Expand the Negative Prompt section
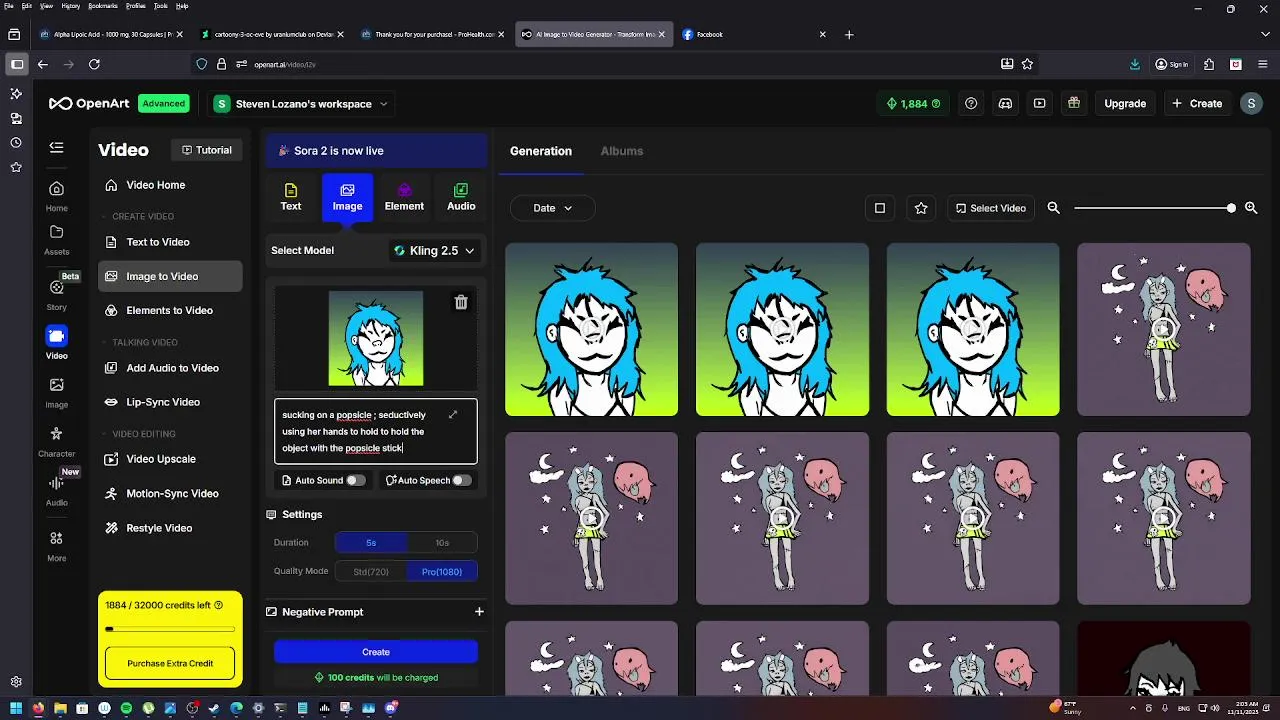1280x720 pixels. click(479, 612)
